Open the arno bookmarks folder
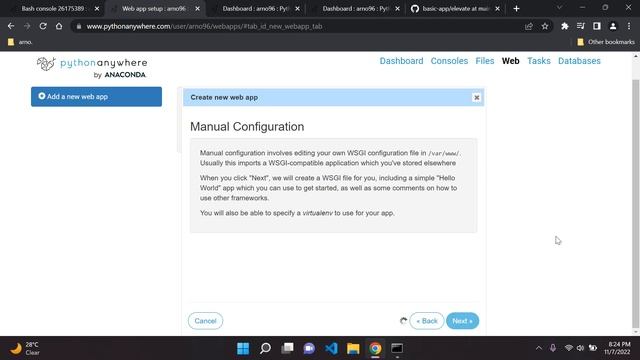This screenshot has height=360, width=640. pos(20,42)
